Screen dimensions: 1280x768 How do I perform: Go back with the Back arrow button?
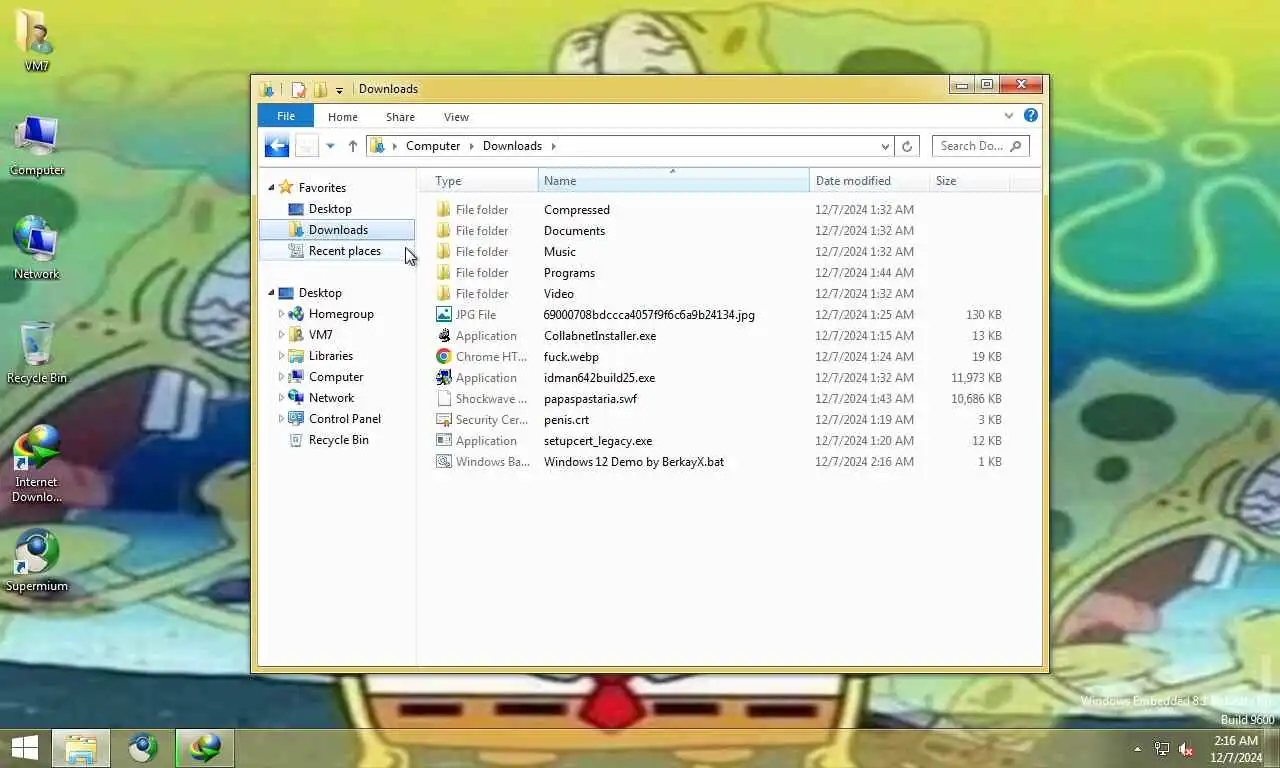(277, 146)
